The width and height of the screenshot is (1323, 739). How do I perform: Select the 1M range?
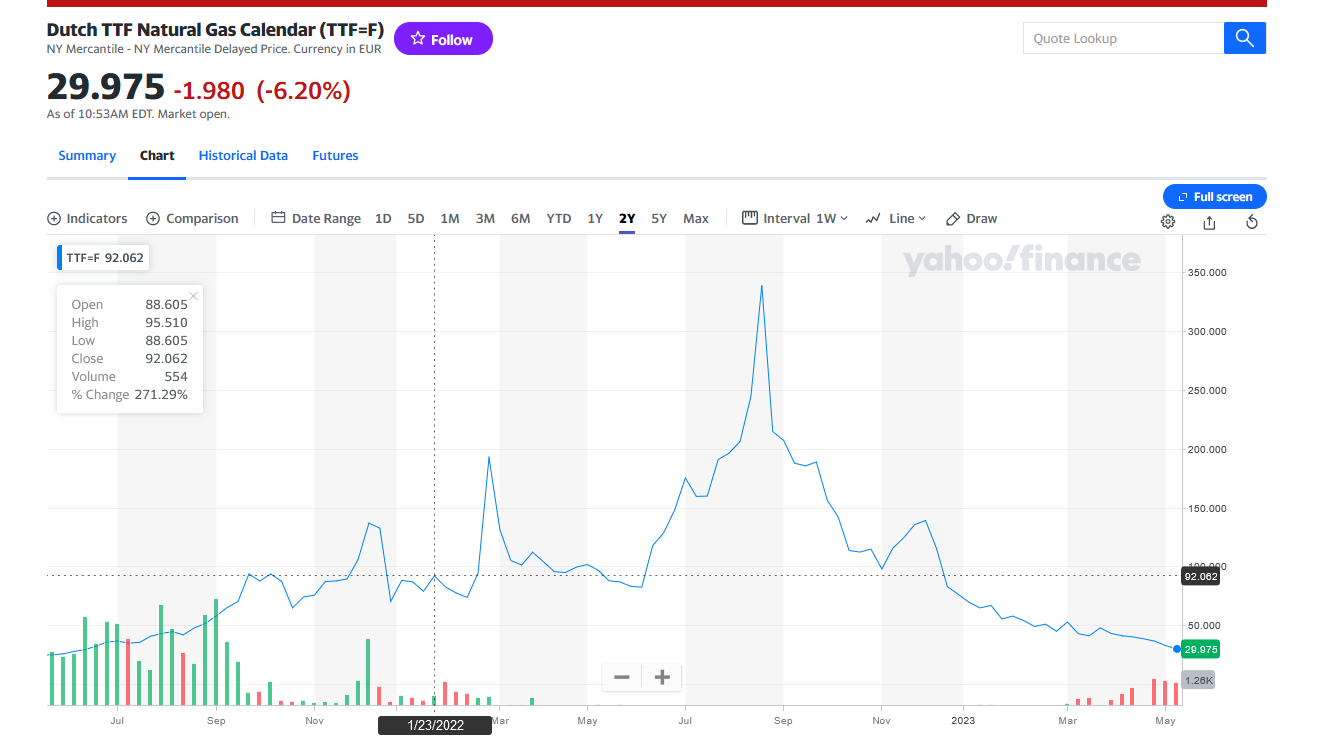pos(450,218)
